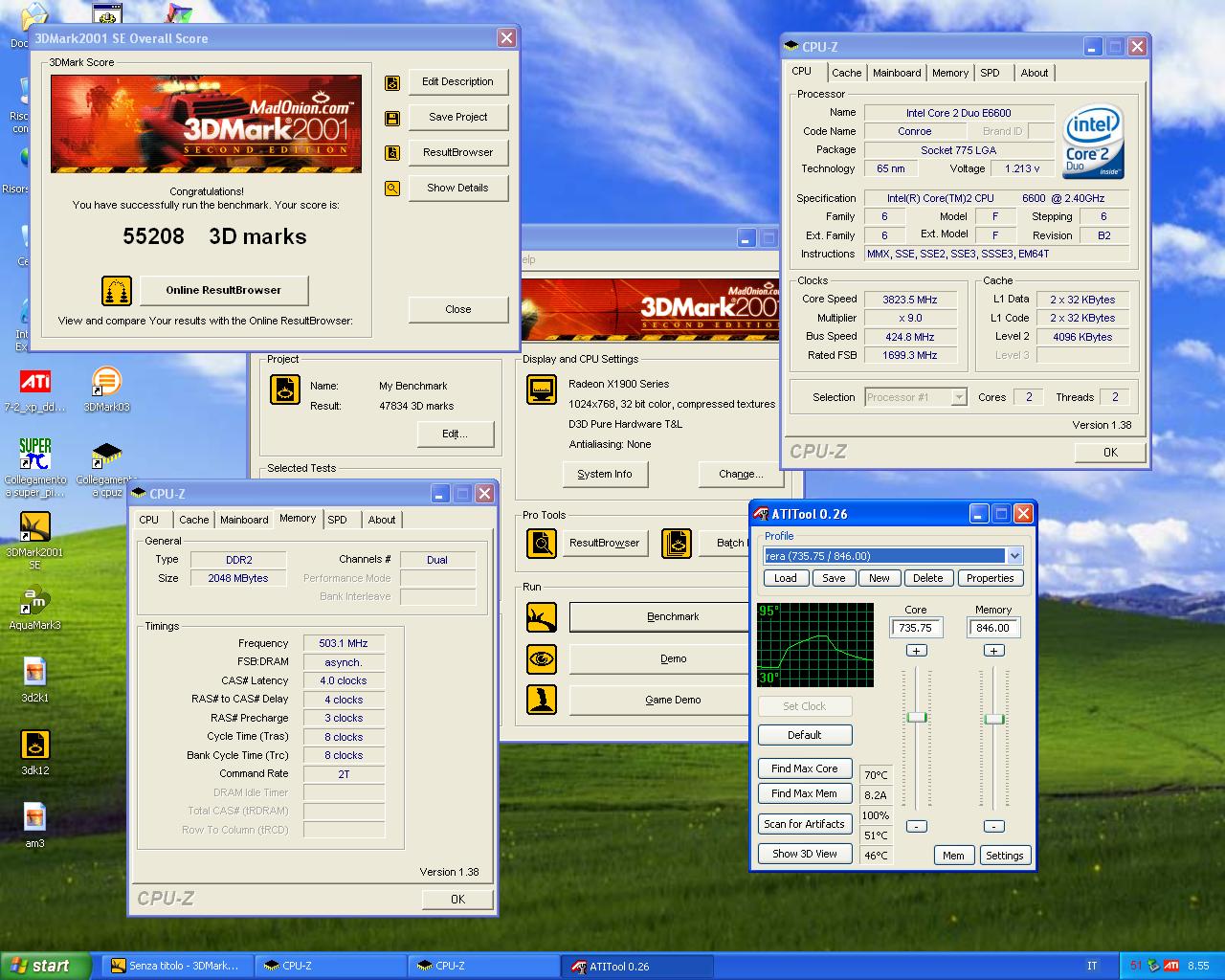Click the ResultBrowser document icon in Overall Score

(392, 153)
